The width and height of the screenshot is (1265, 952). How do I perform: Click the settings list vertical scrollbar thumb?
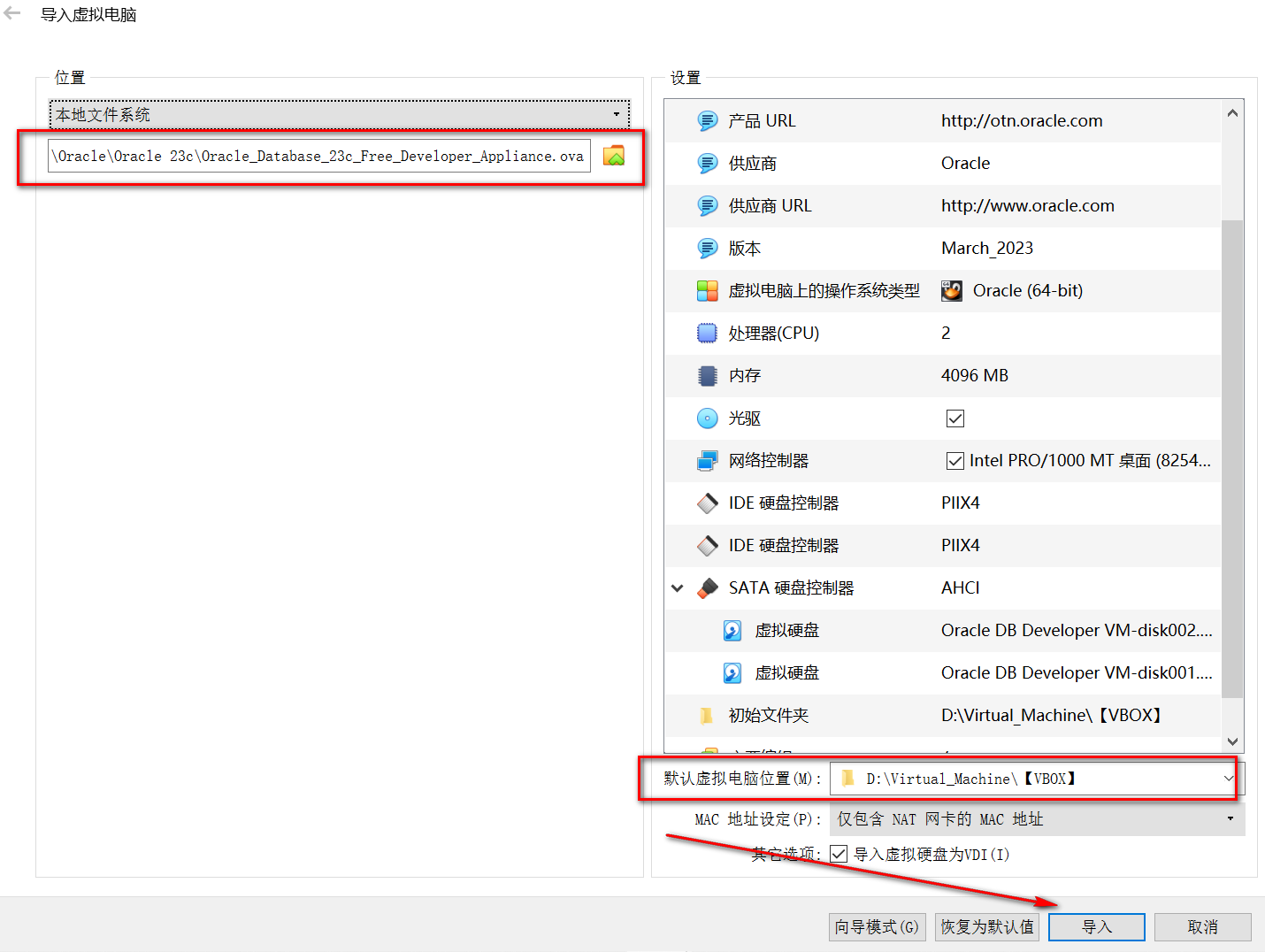1232,458
